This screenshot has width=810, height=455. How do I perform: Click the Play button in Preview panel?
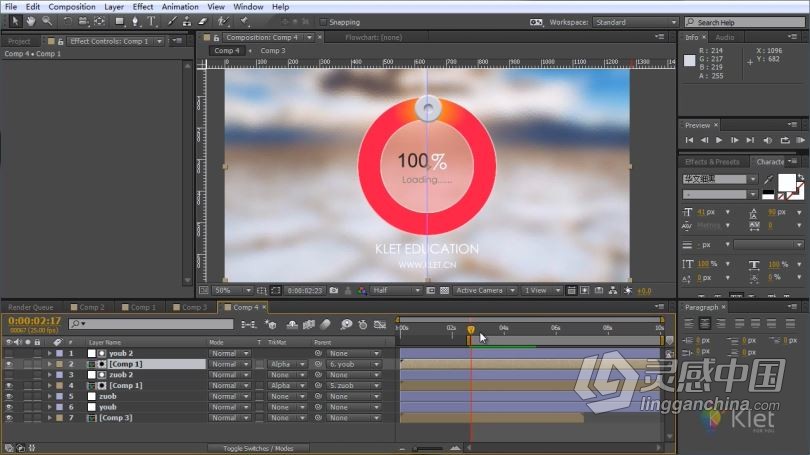point(719,140)
